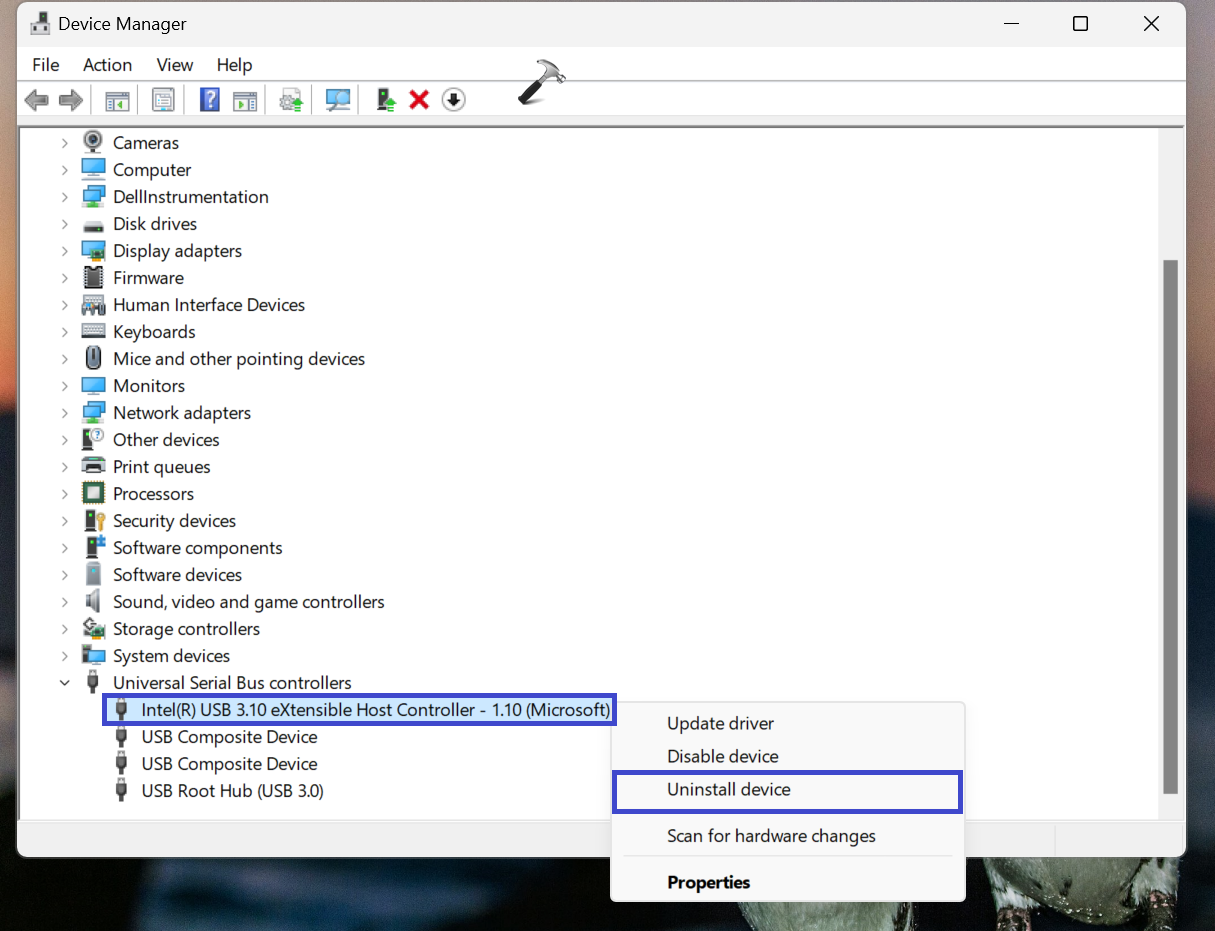Image resolution: width=1215 pixels, height=931 pixels.
Task: Open Help via the blue question mark icon
Action: (210, 100)
